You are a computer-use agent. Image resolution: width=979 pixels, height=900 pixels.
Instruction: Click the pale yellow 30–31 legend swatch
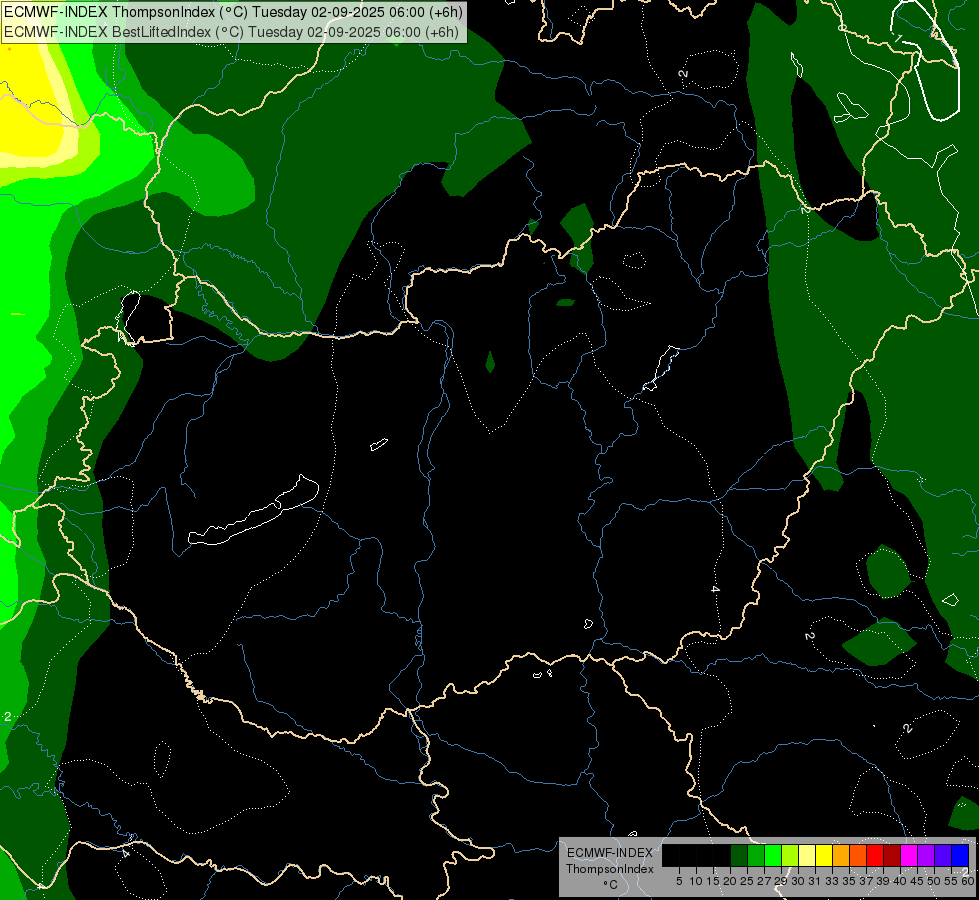click(807, 855)
